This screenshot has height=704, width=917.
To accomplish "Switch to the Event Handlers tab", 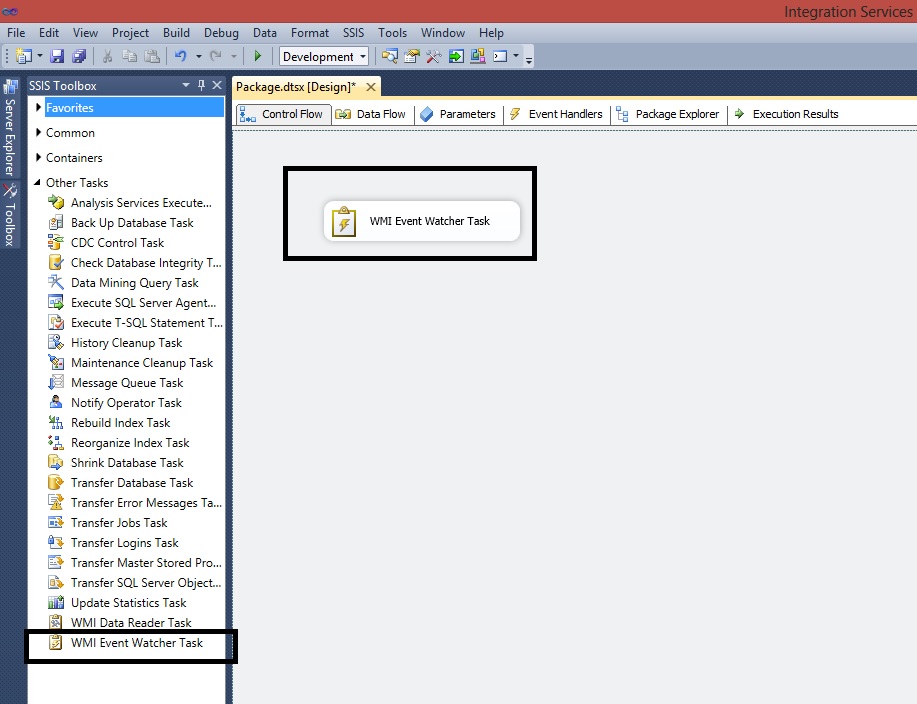I will coord(556,114).
